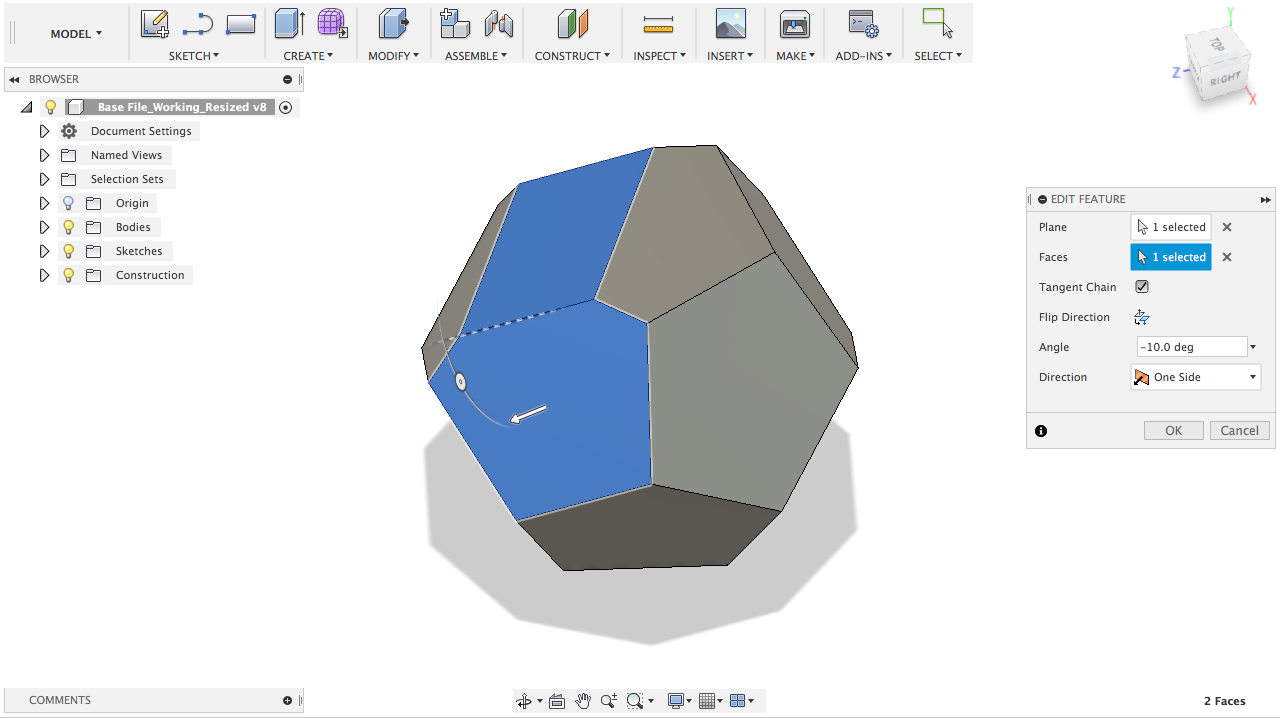Click the Look At navigation icon

(x=557, y=701)
